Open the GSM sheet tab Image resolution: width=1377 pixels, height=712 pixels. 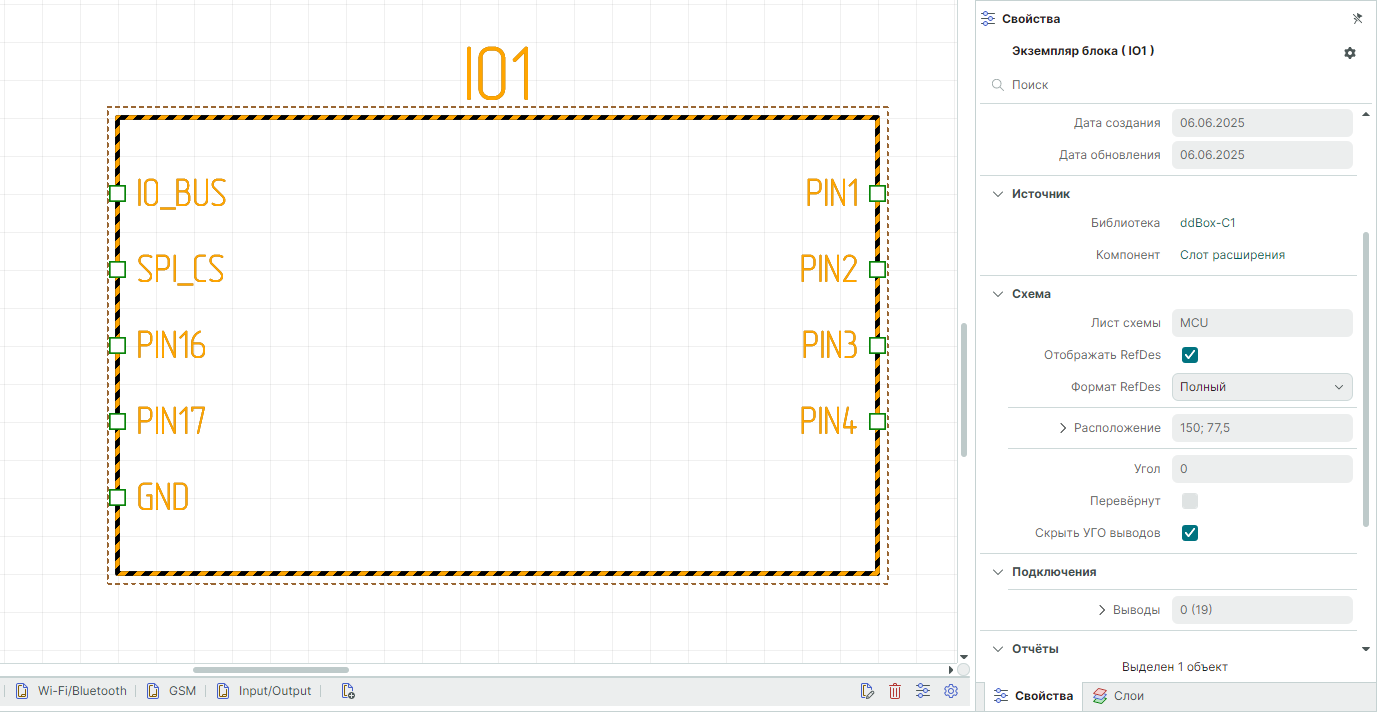click(x=171, y=691)
